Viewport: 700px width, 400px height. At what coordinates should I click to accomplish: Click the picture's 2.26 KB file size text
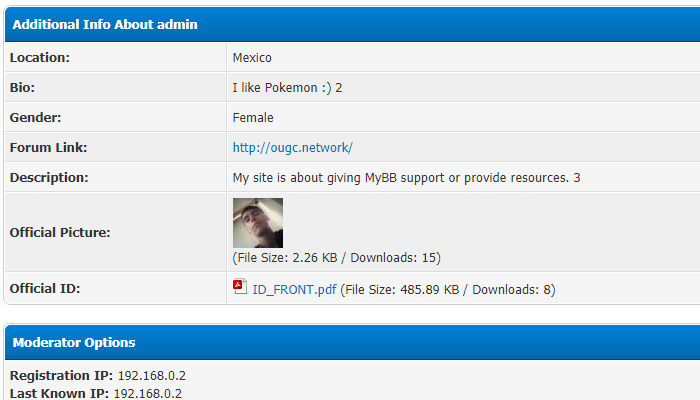pyautogui.click(x=336, y=258)
